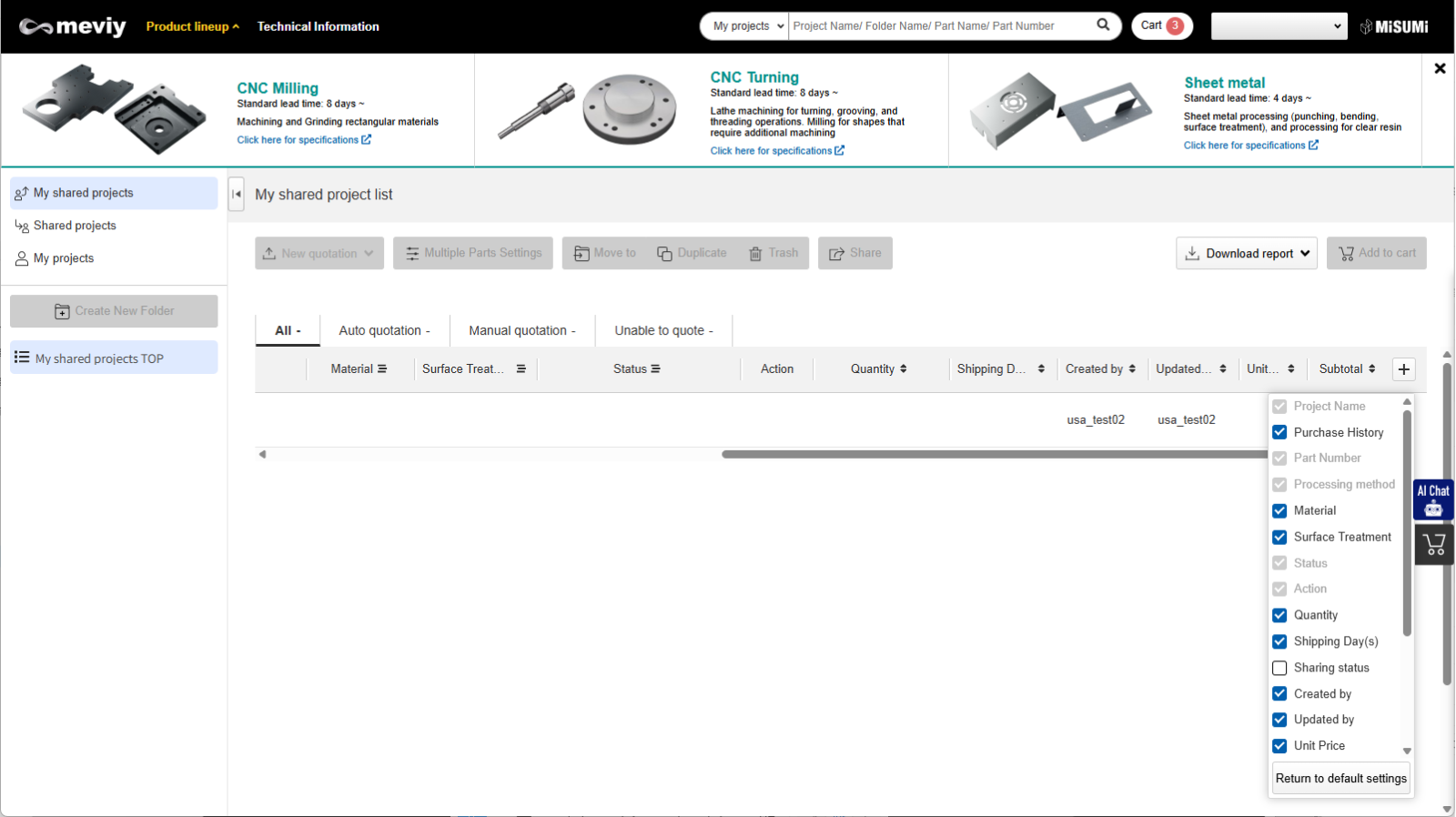Screen dimensions: 1456x817
Task: Click the Status column filter icon
Action: tap(655, 369)
